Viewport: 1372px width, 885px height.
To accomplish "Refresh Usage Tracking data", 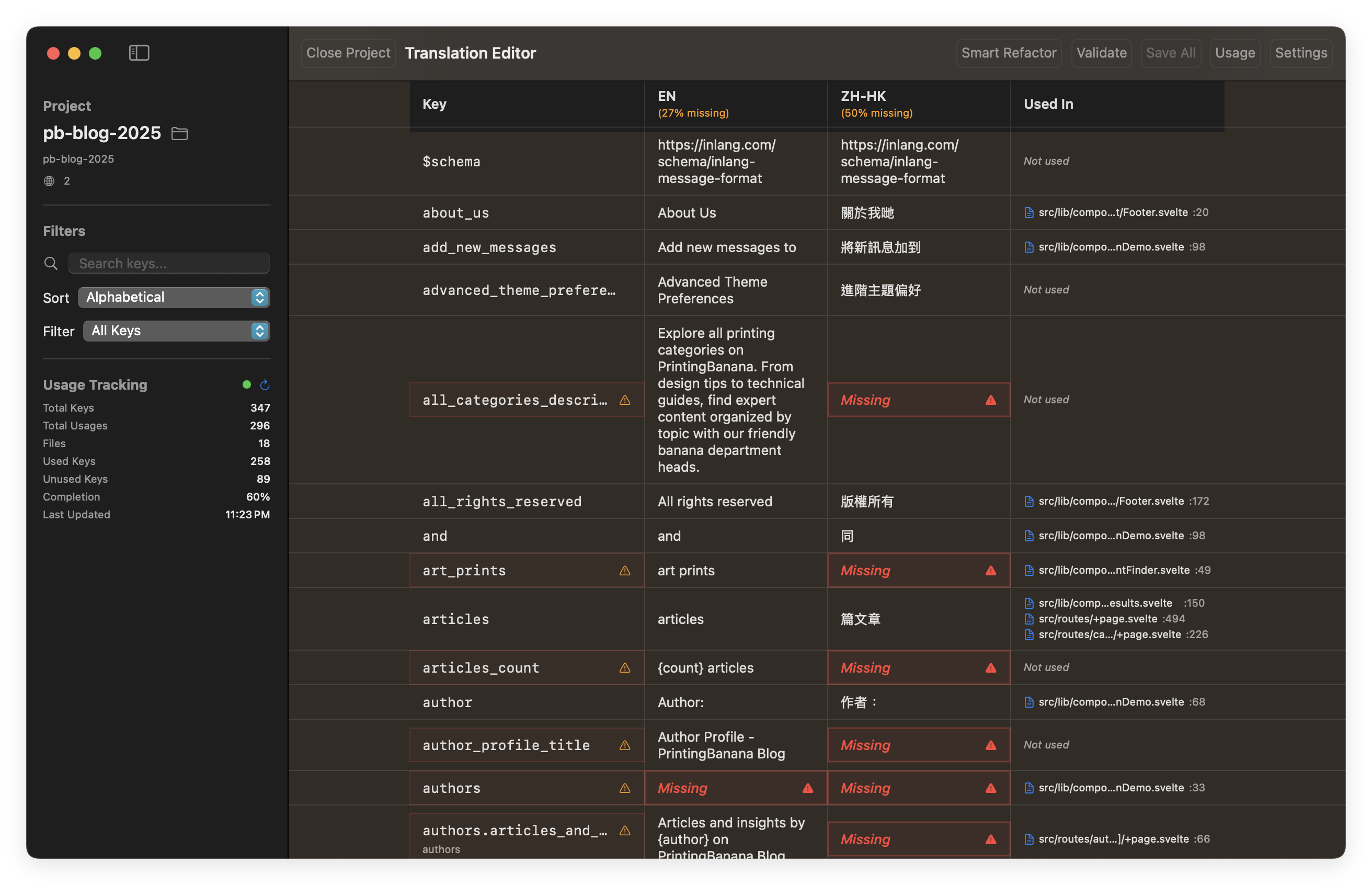I will (x=265, y=385).
